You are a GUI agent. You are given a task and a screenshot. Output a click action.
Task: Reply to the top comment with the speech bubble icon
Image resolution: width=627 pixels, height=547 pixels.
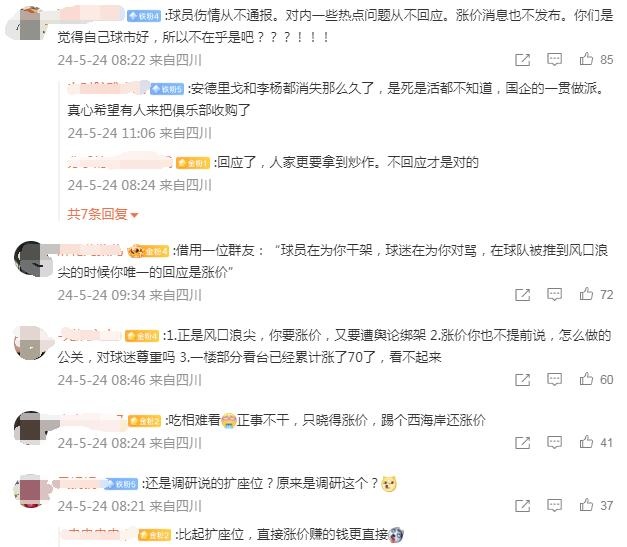[x=554, y=60]
